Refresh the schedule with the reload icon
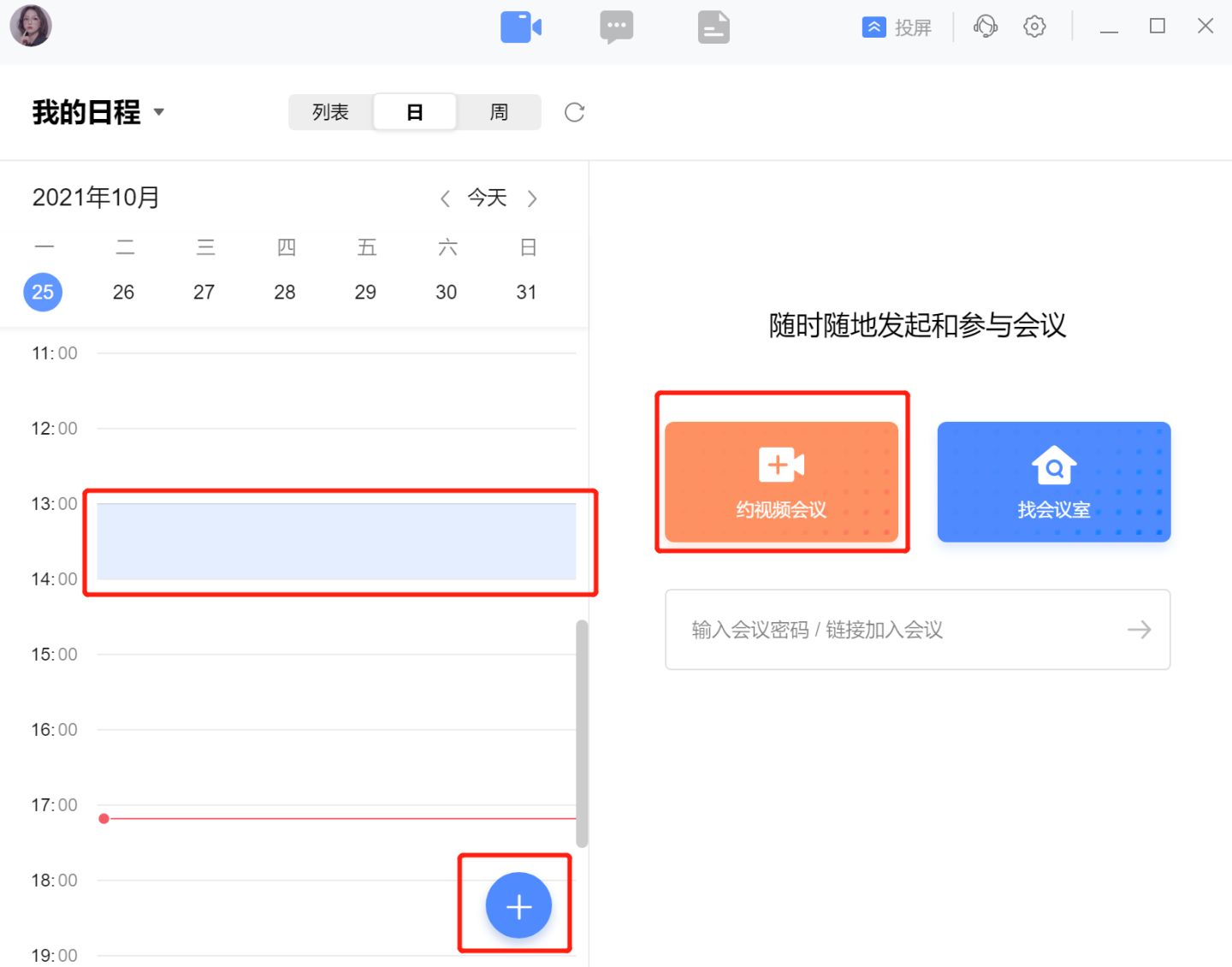The width and height of the screenshot is (1232, 967). [574, 111]
